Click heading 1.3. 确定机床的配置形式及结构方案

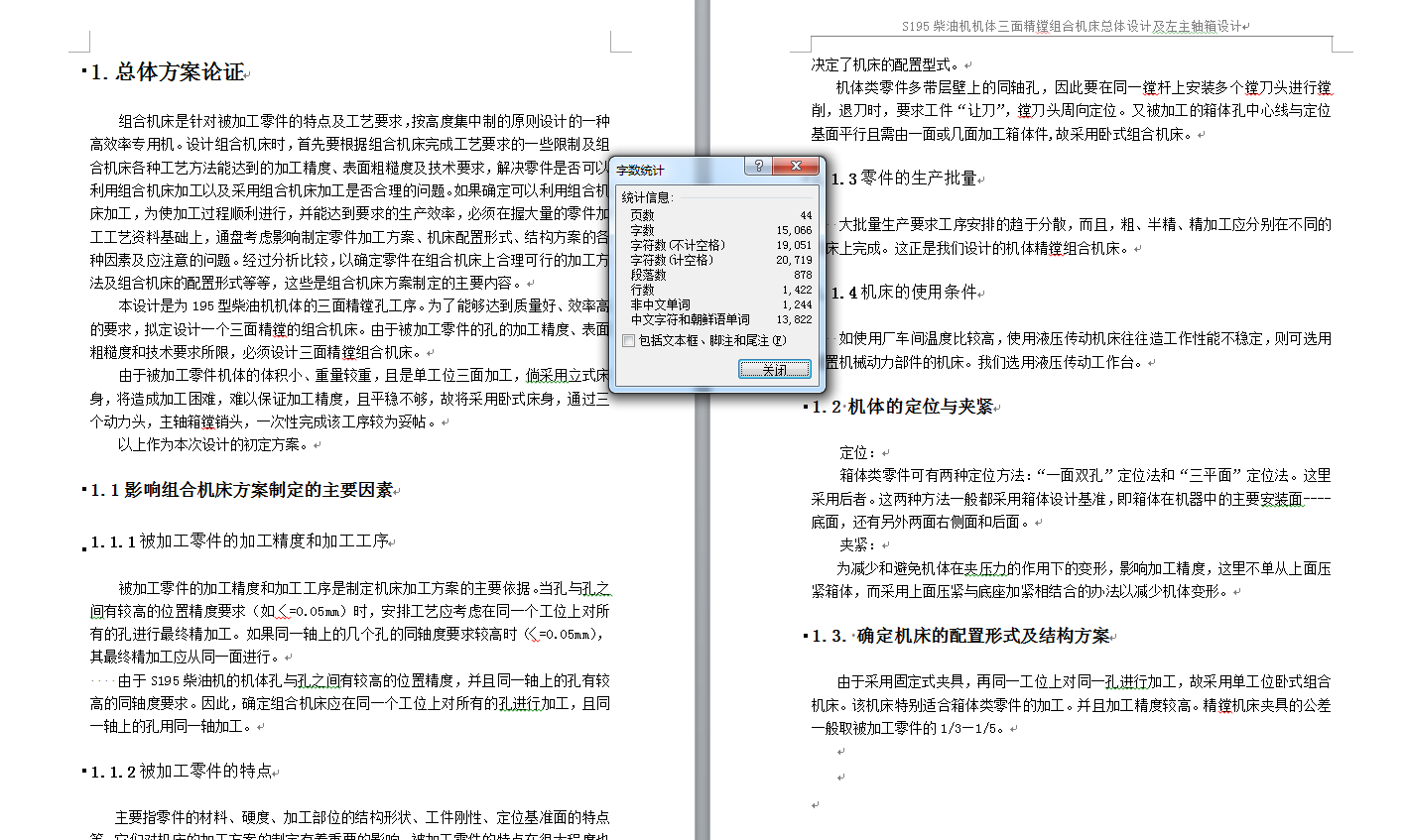[x=958, y=634]
